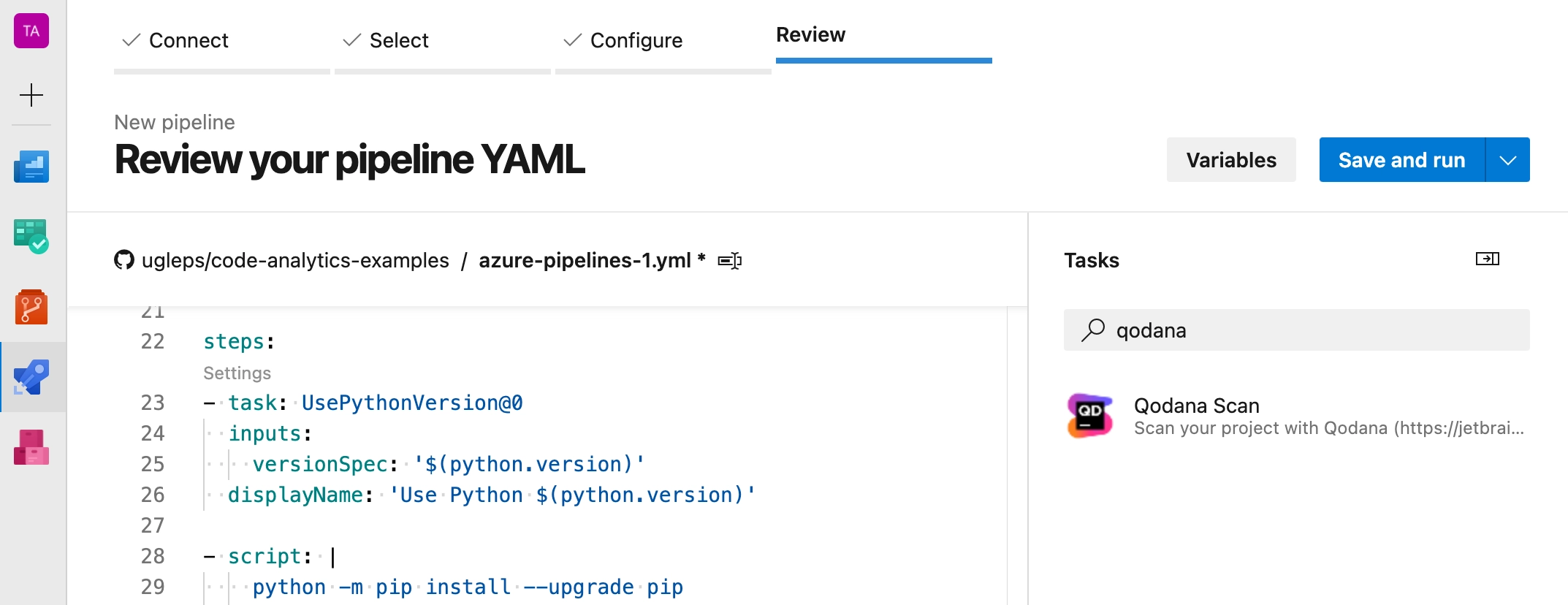Open the TA organization avatar
This screenshot has height=605, width=1568.
pyautogui.click(x=31, y=31)
